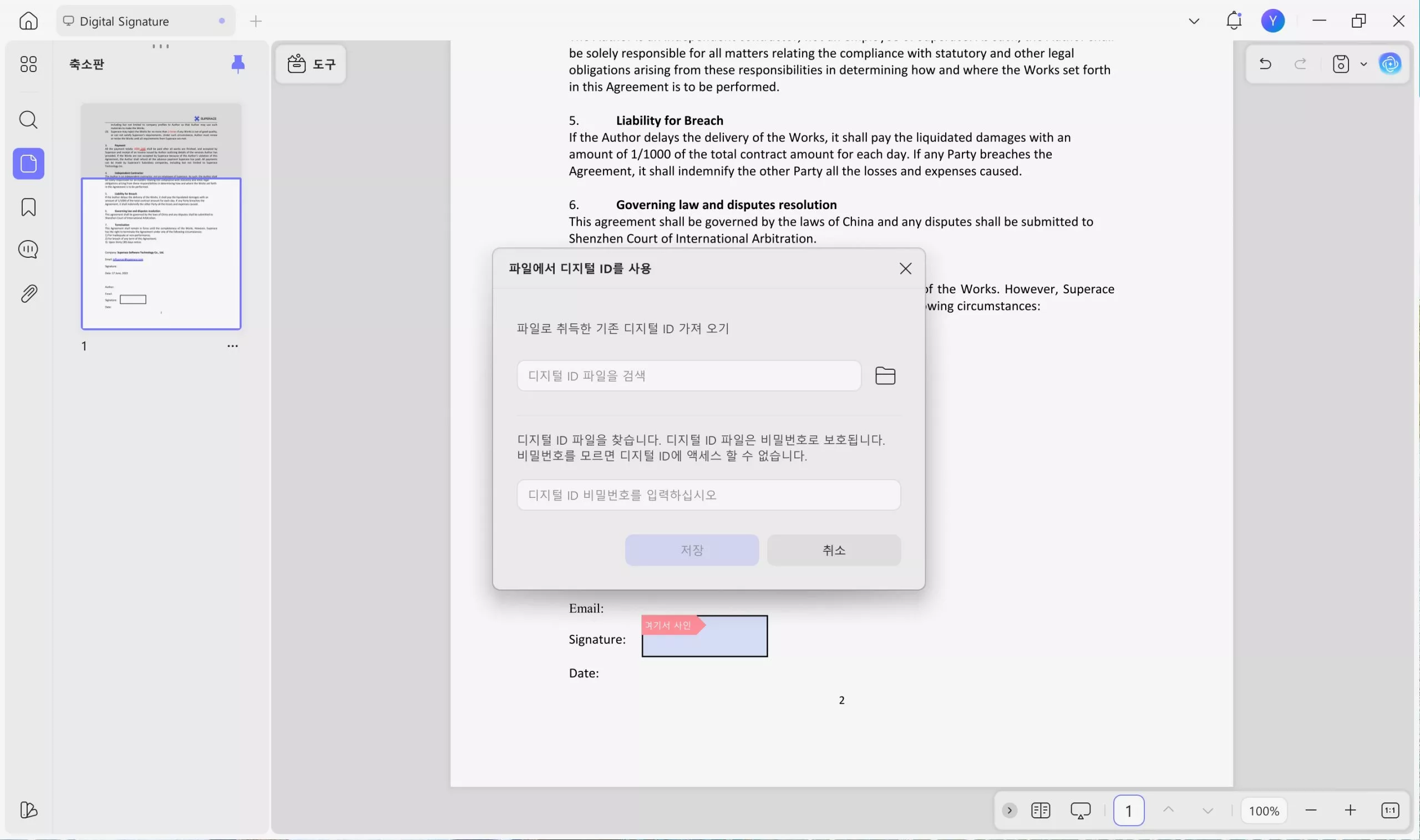Screen dimensions: 1420x840
Task: Switch to the Digital Signature tab
Action: [125, 21]
